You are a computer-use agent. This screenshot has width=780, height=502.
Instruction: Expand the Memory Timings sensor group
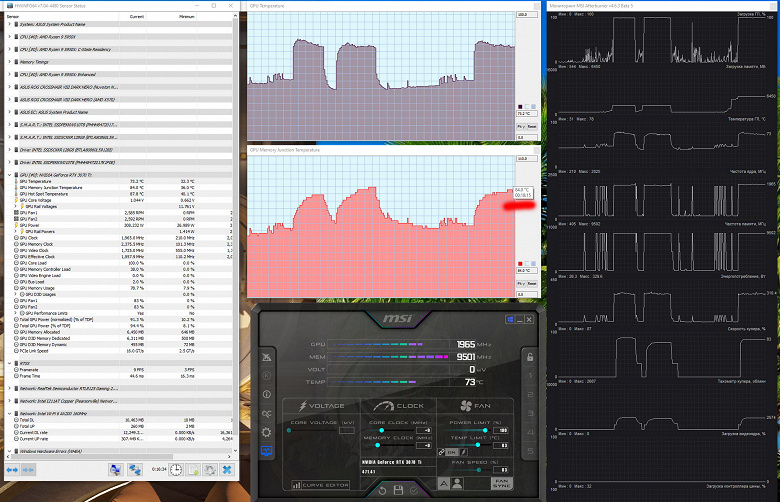tap(9, 62)
